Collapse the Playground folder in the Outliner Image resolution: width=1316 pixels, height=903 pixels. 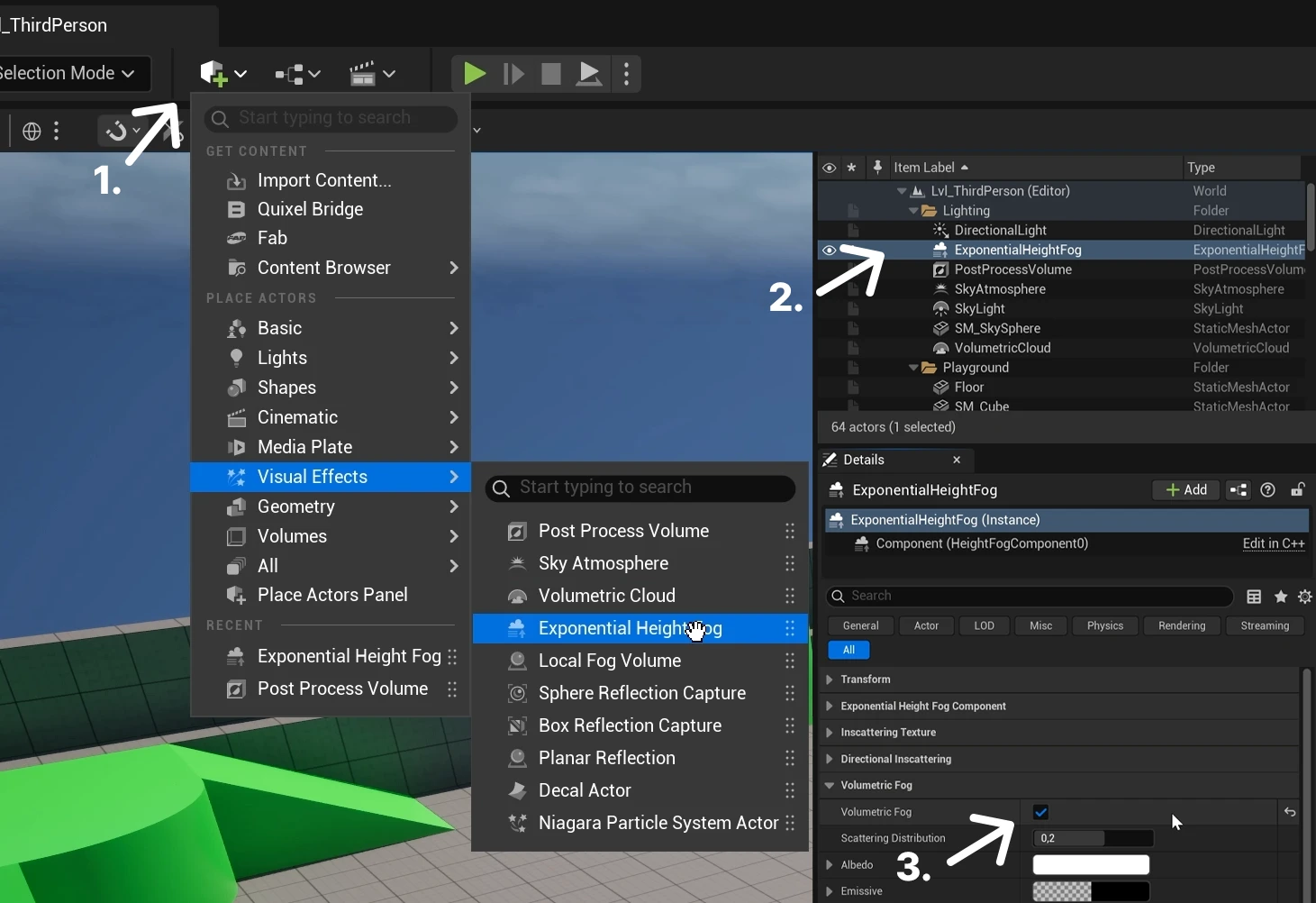pos(913,368)
